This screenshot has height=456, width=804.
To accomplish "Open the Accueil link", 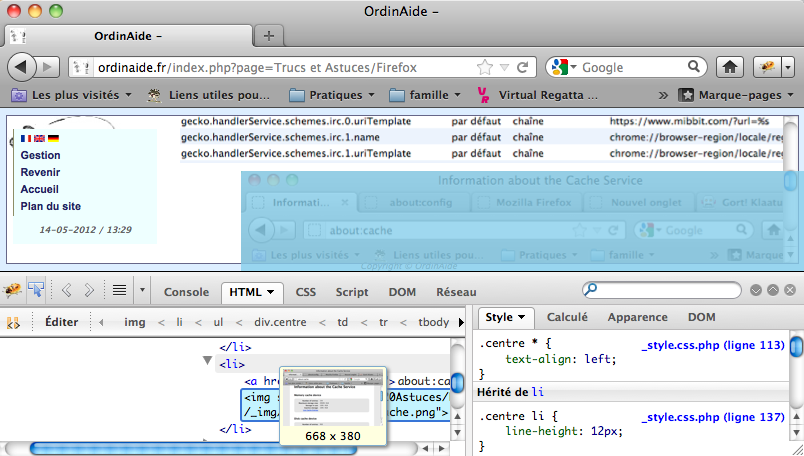I will pos(39,189).
